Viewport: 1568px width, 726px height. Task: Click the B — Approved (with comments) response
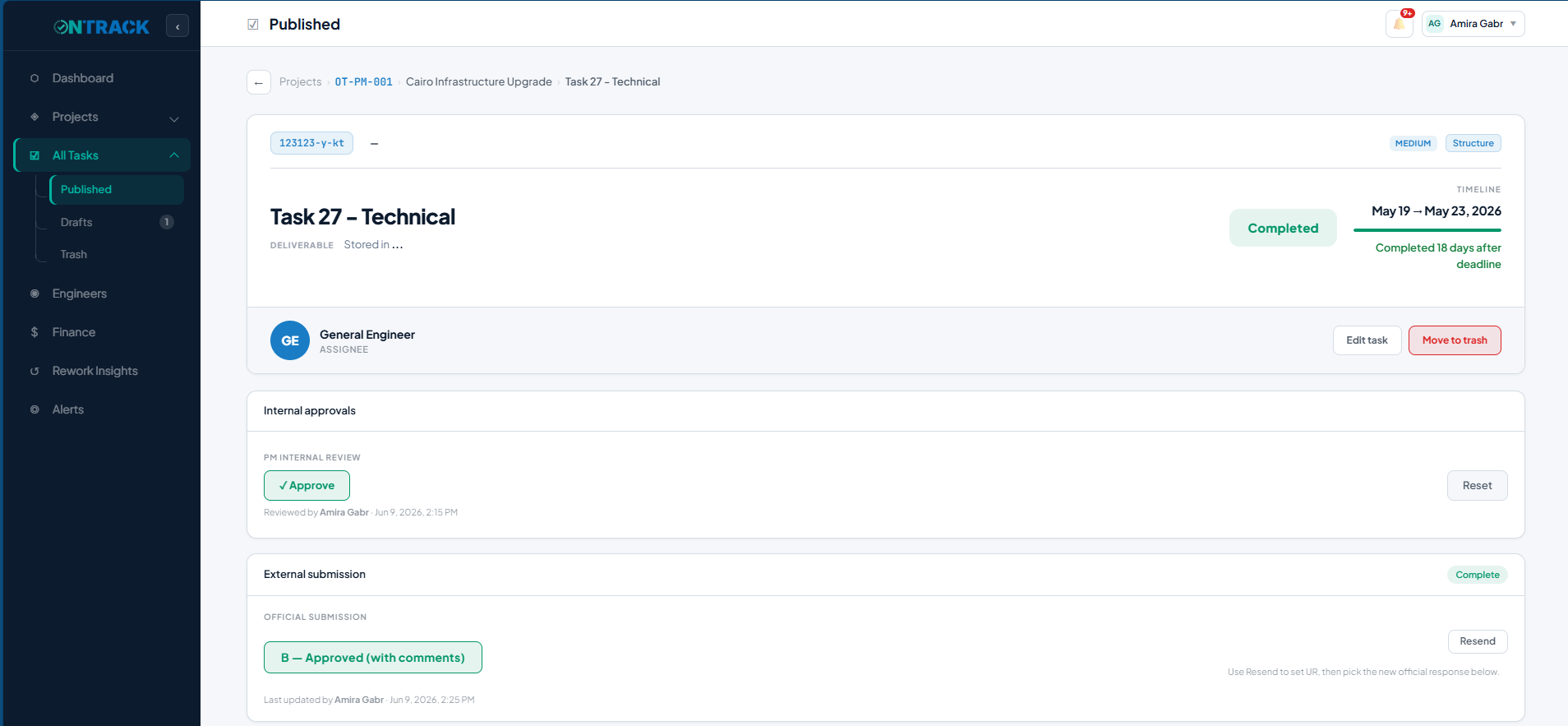click(x=373, y=658)
